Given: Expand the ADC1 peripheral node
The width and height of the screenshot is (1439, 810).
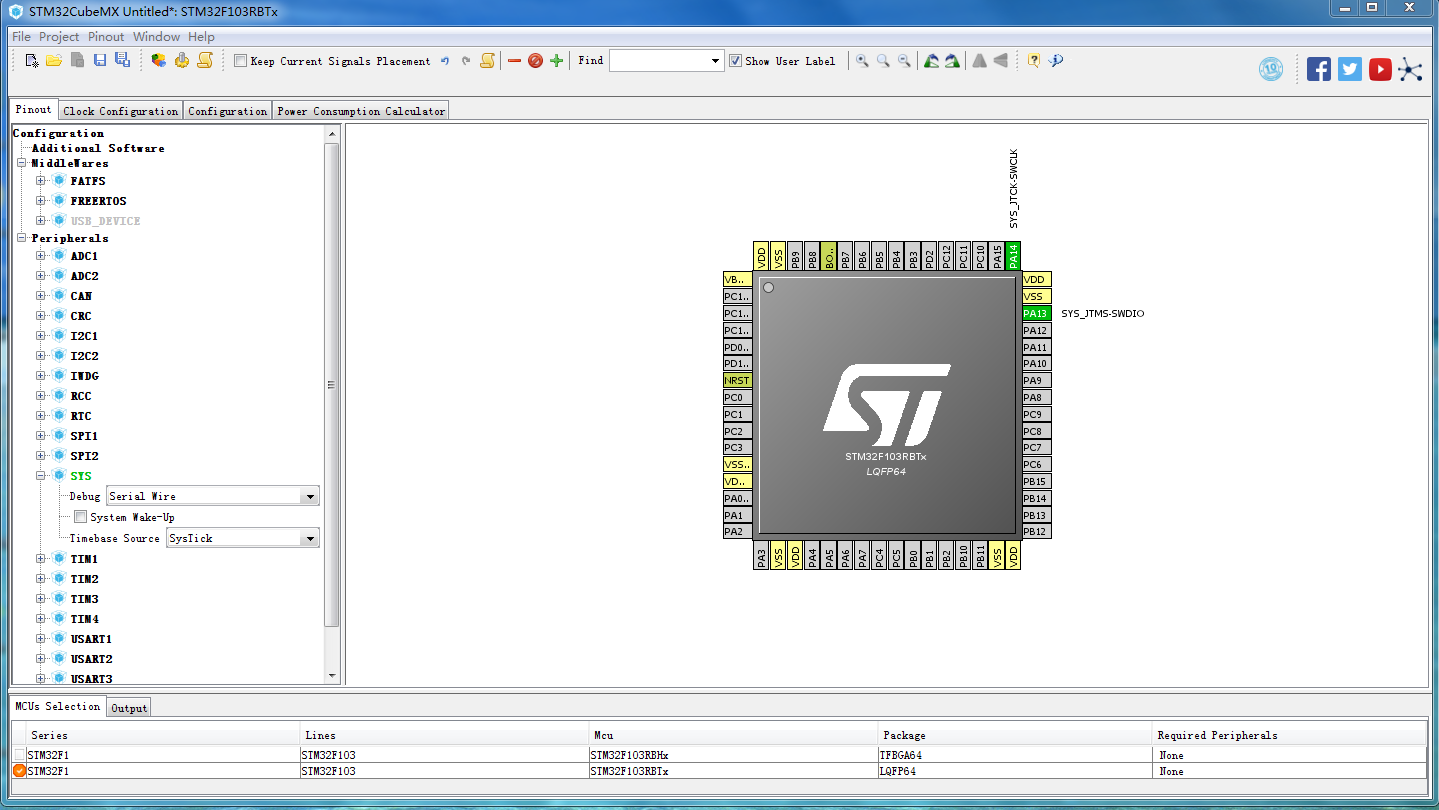Looking at the screenshot, I should (x=41, y=256).
